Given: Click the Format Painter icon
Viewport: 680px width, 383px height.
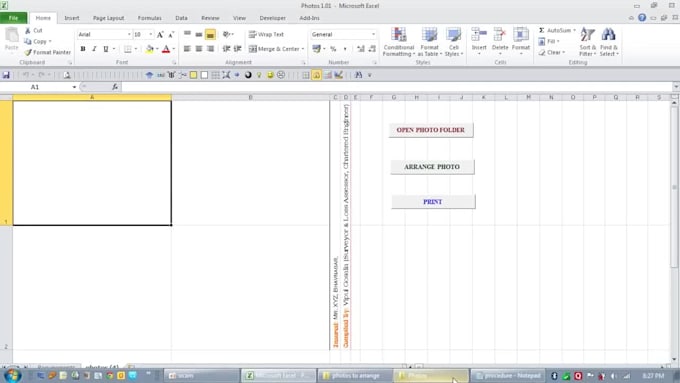Looking at the screenshot, I should tap(28, 52).
